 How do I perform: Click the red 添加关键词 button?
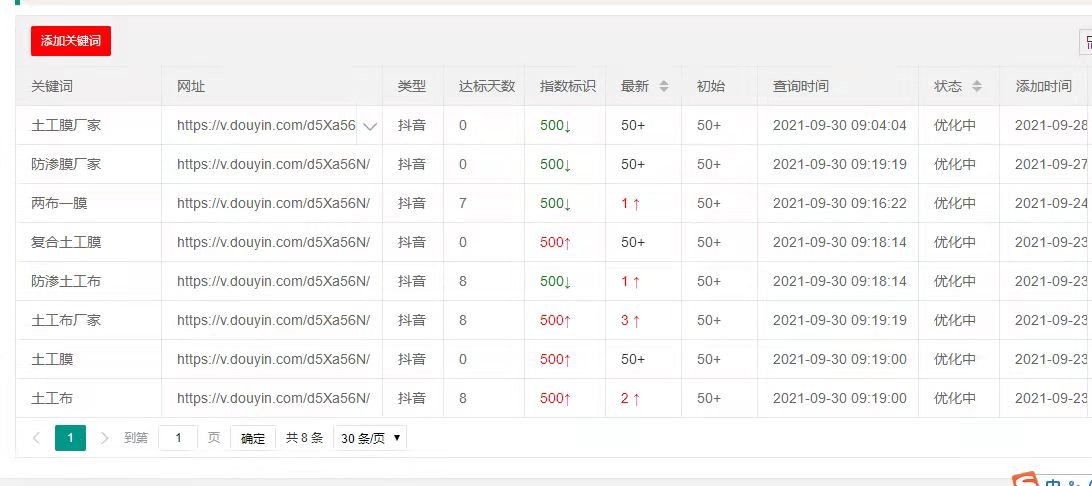[71, 41]
